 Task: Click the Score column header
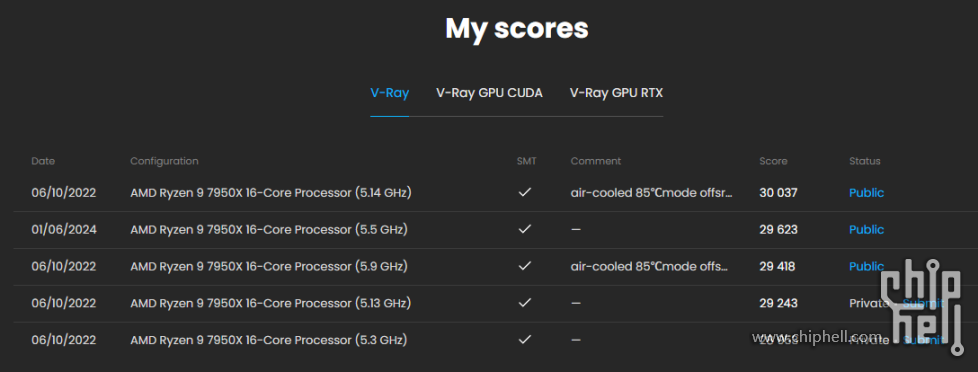773,161
